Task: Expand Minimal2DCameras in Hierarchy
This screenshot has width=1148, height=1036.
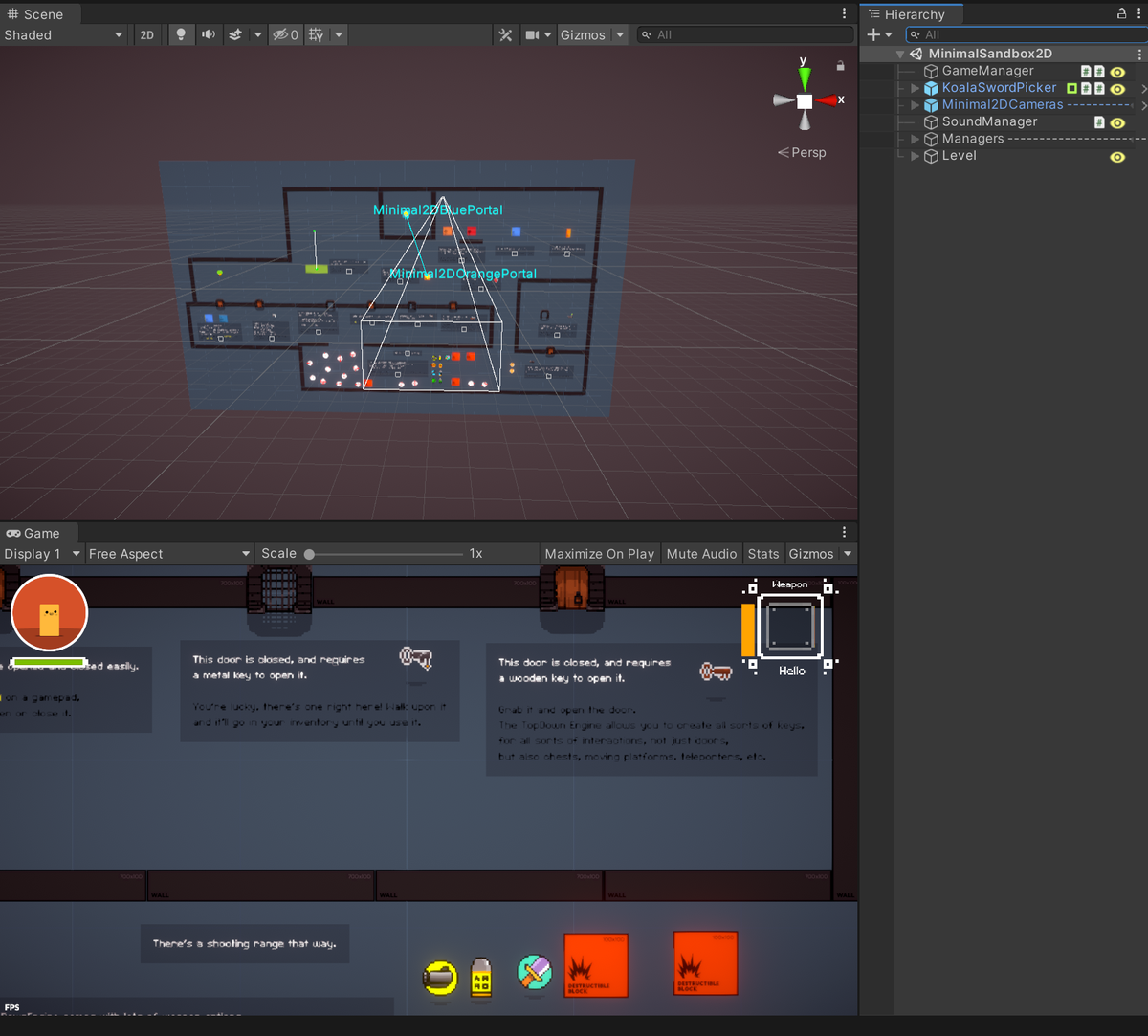Action: point(916,105)
